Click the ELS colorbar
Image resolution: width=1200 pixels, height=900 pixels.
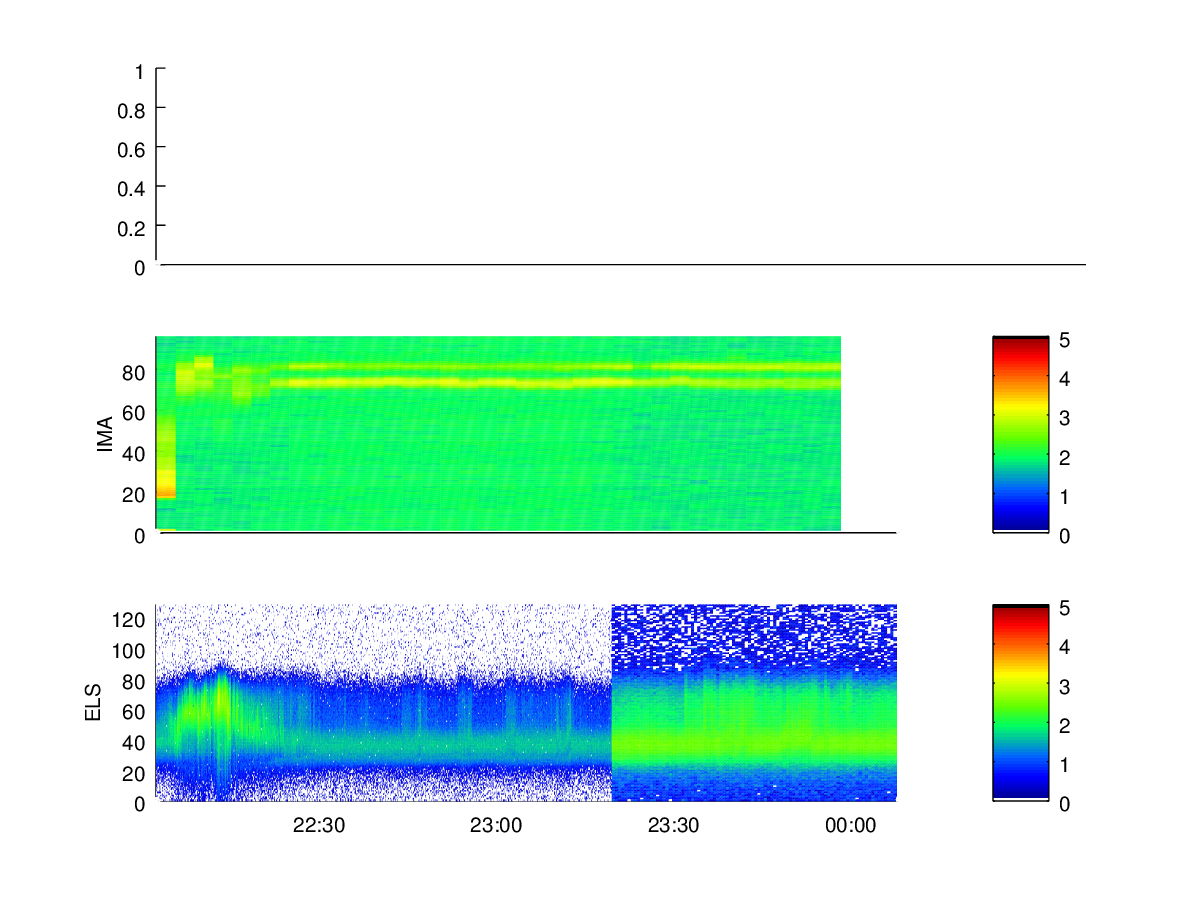pyautogui.click(x=1020, y=702)
